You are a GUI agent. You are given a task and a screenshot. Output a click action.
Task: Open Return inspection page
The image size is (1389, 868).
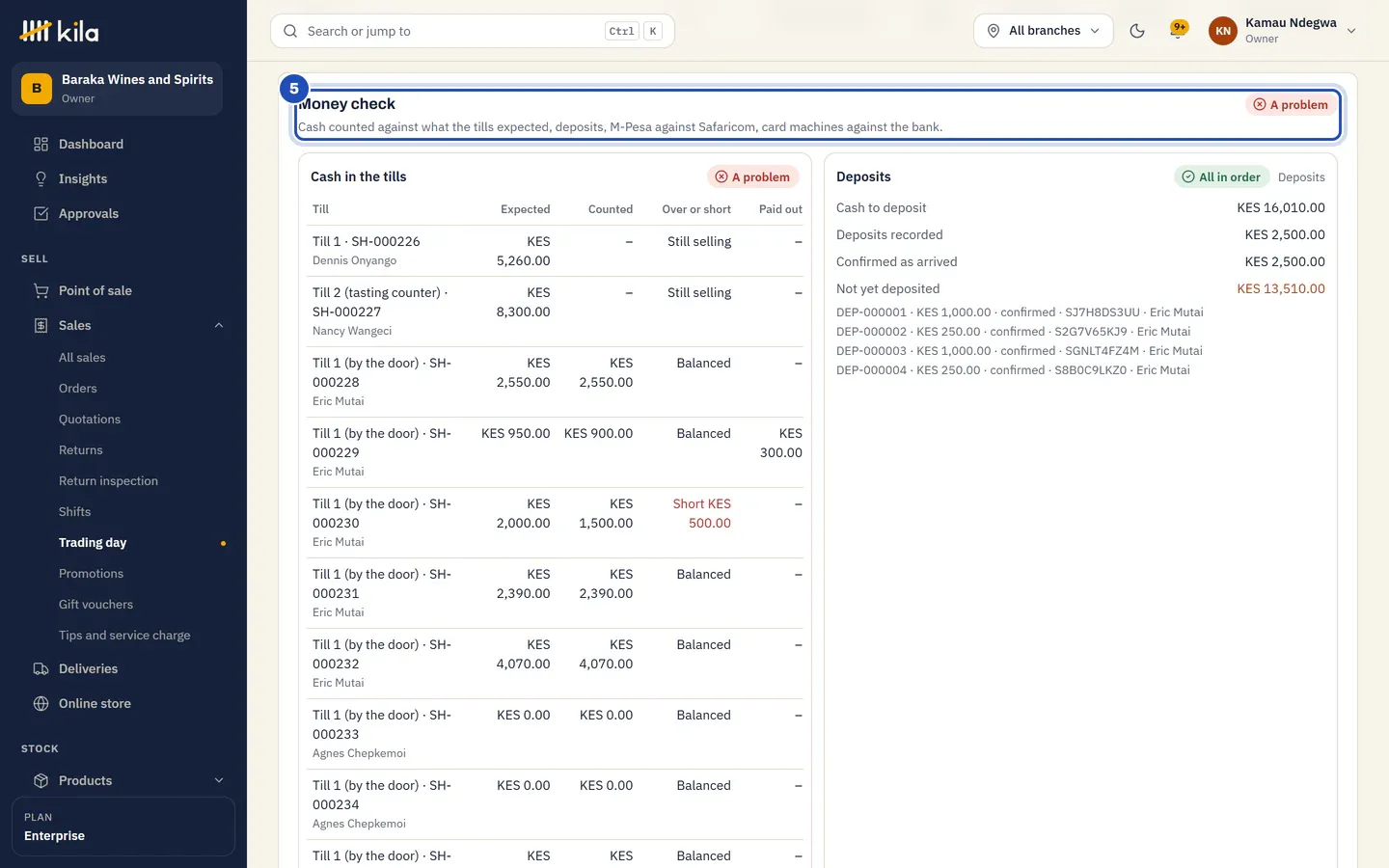(108, 480)
